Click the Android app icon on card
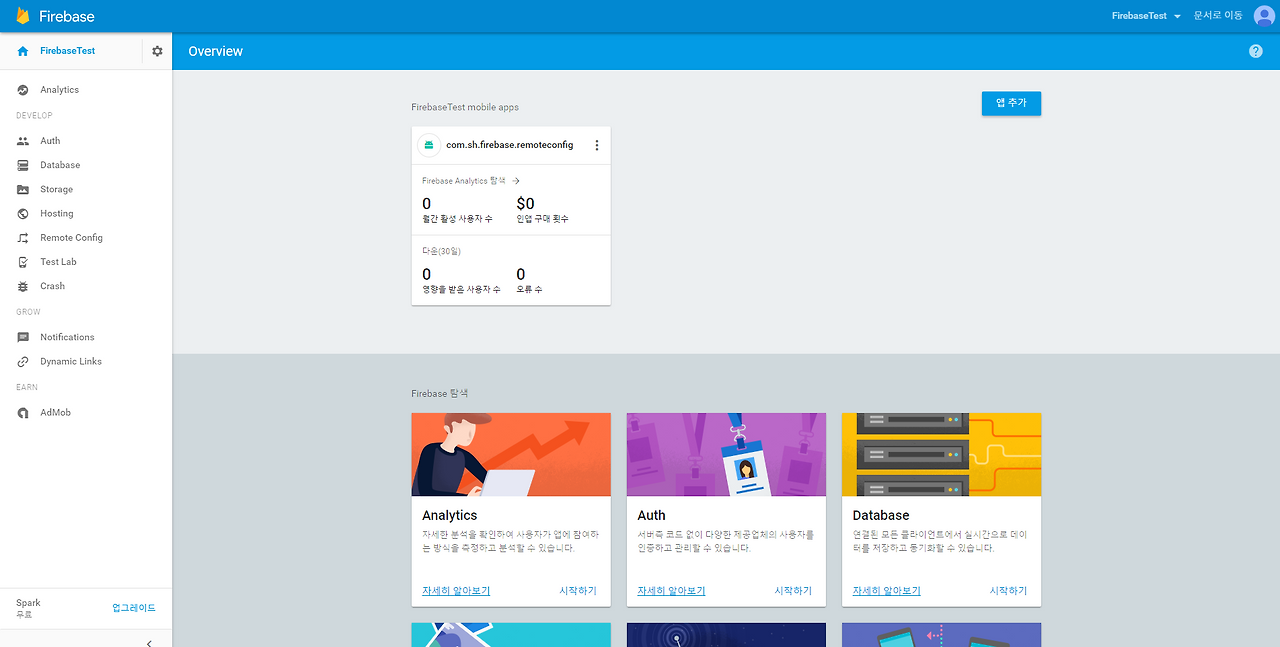 pyautogui.click(x=429, y=145)
